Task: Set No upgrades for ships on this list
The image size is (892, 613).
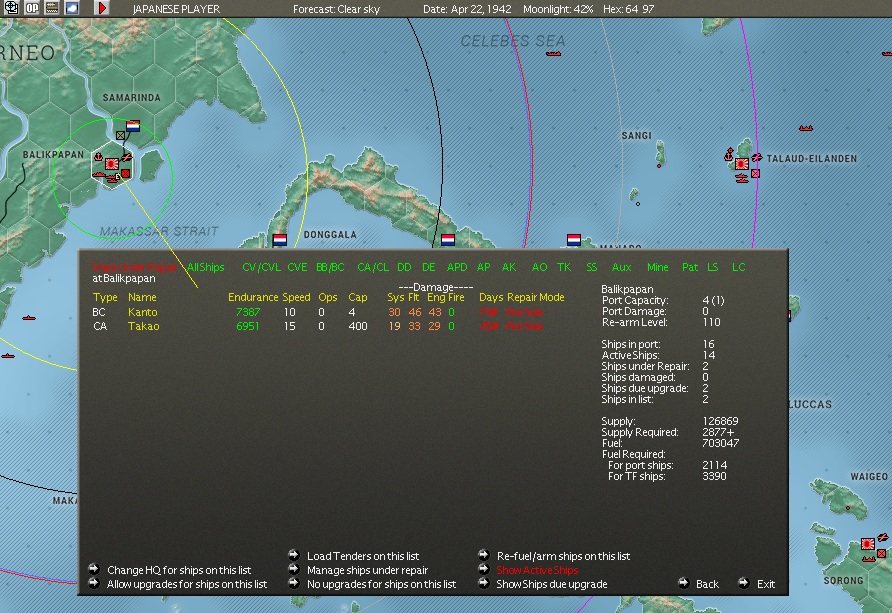Action: coord(382,584)
